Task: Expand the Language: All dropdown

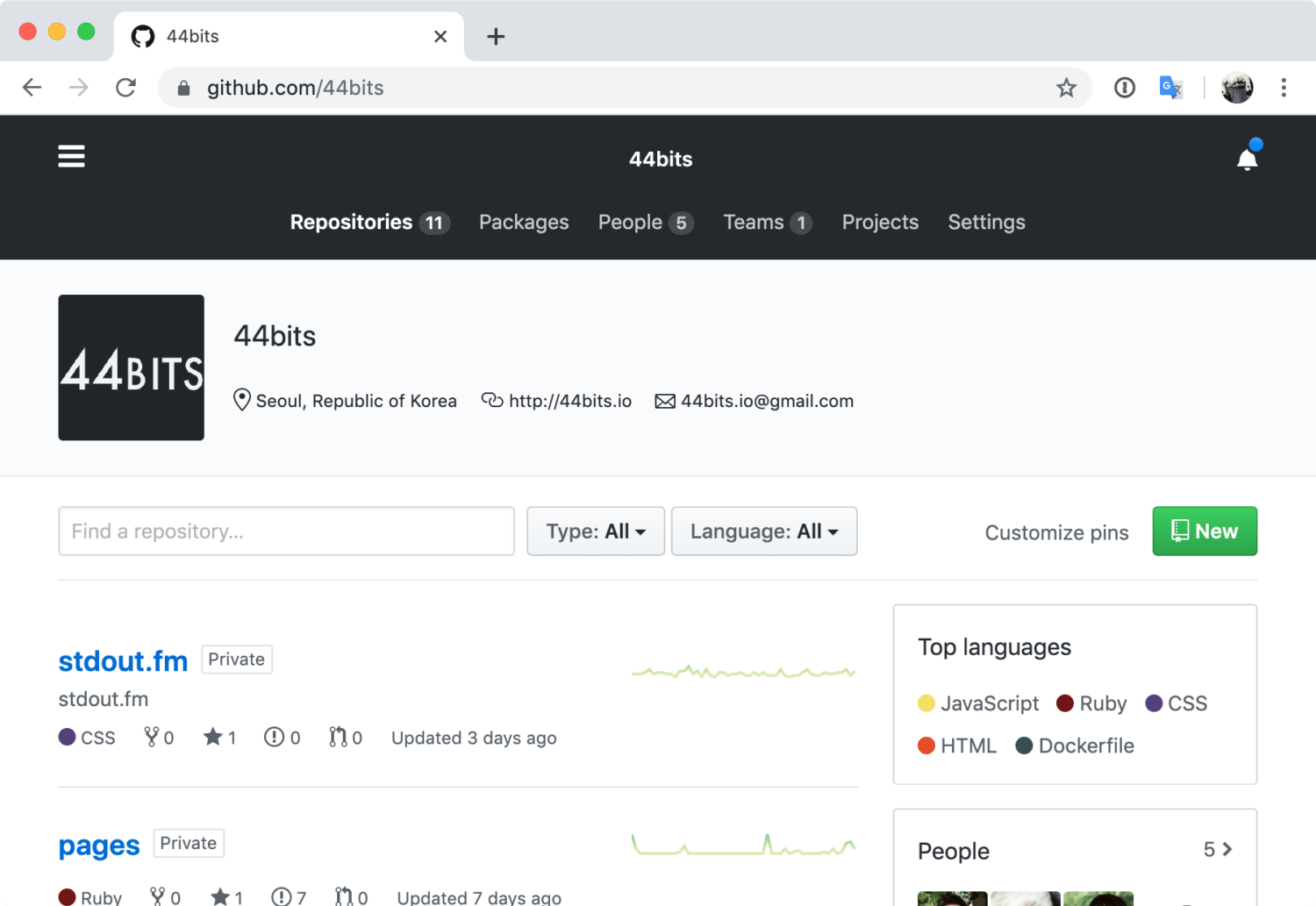Action: 763,531
